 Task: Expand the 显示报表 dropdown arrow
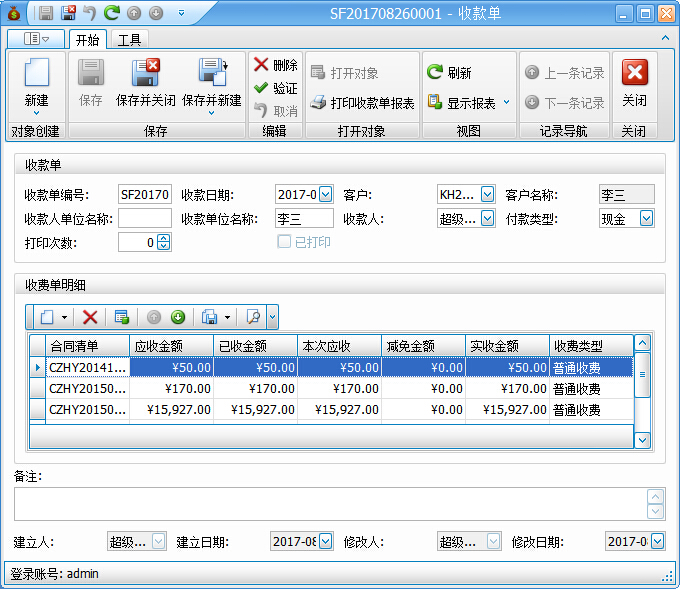(506, 103)
